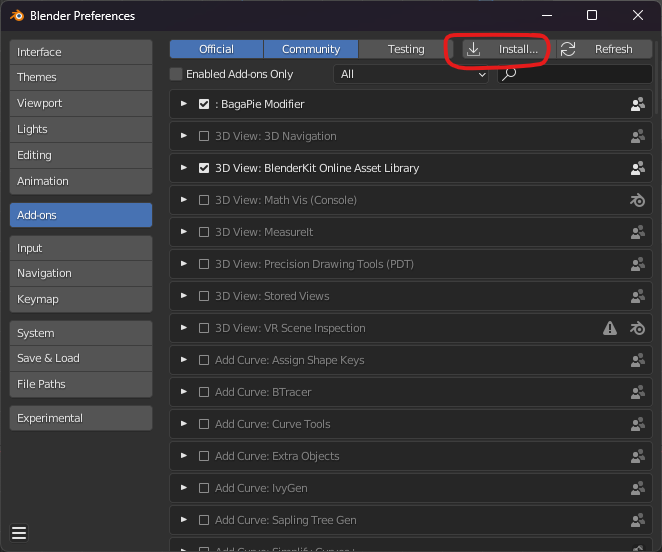Click the Blender icon on VR Scene Inspection row

click(x=638, y=328)
